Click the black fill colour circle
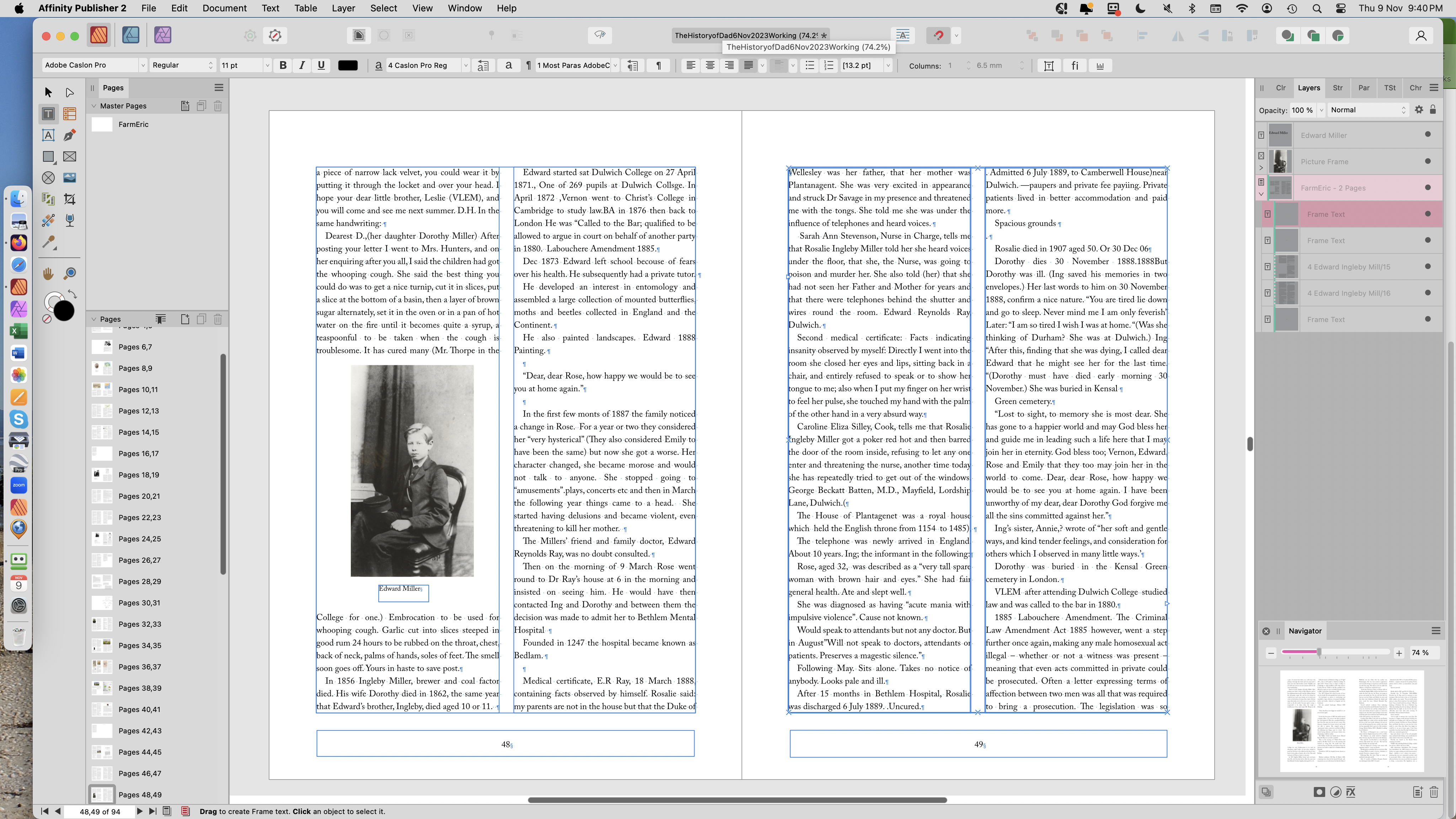 pos(64,311)
